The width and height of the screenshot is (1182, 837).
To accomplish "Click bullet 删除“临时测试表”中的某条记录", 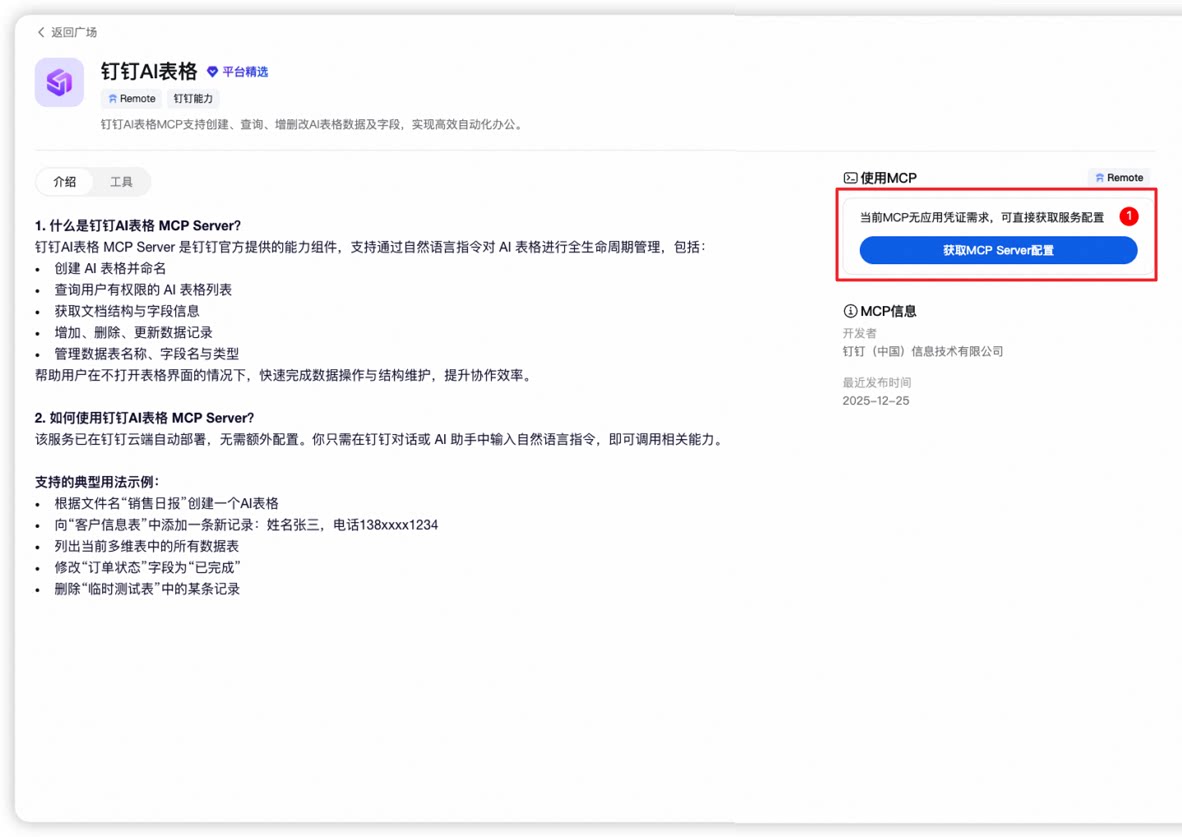I will 147,589.
